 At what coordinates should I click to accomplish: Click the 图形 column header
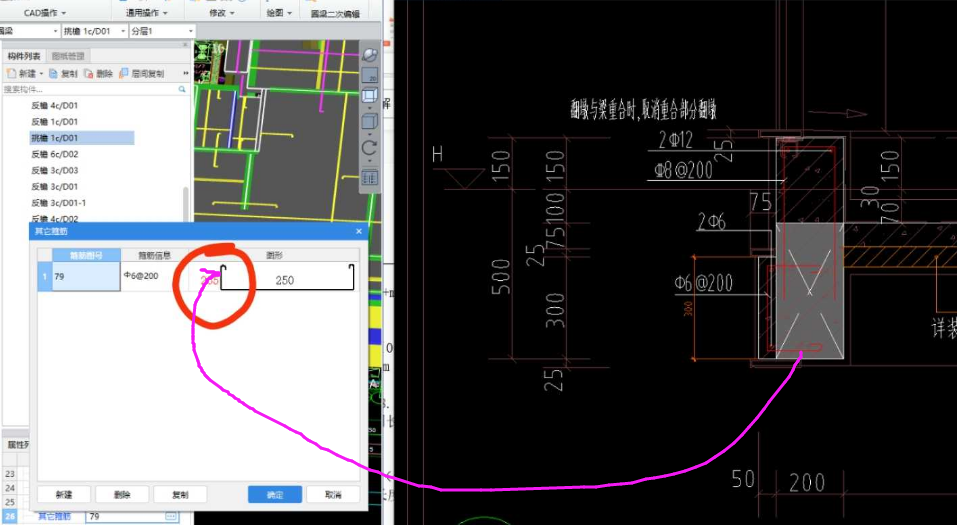point(274,255)
